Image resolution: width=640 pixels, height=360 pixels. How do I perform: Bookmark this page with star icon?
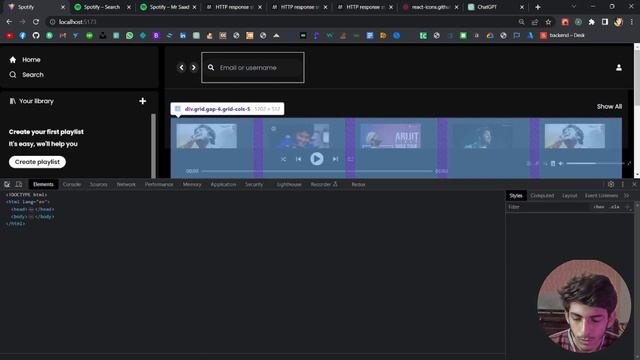[548, 22]
